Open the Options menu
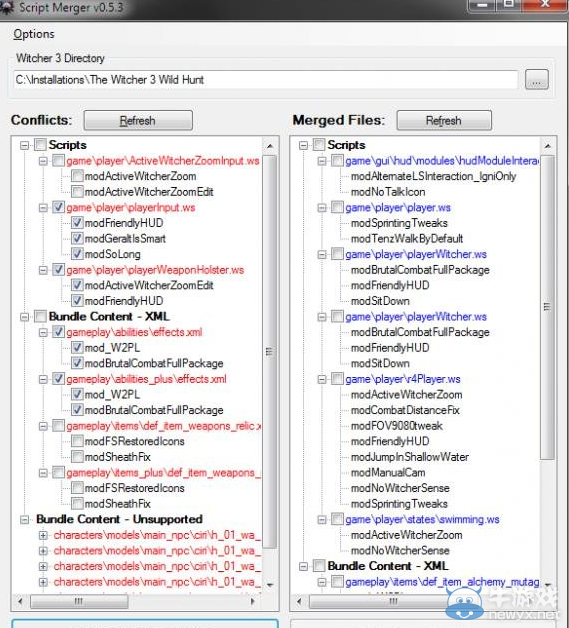This screenshot has height=628, width=569. tap(34, 34)
